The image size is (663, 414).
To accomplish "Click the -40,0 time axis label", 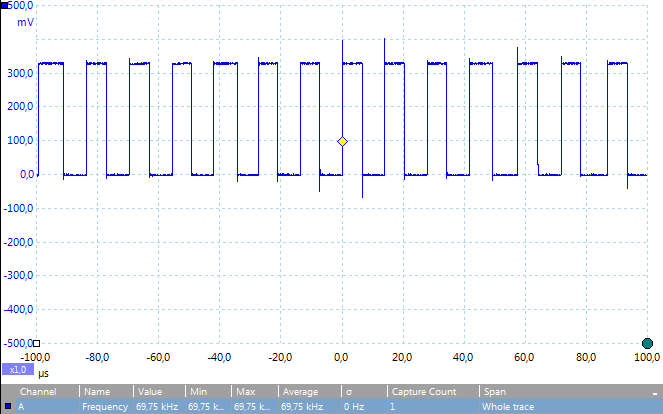I will pos(219,357).
